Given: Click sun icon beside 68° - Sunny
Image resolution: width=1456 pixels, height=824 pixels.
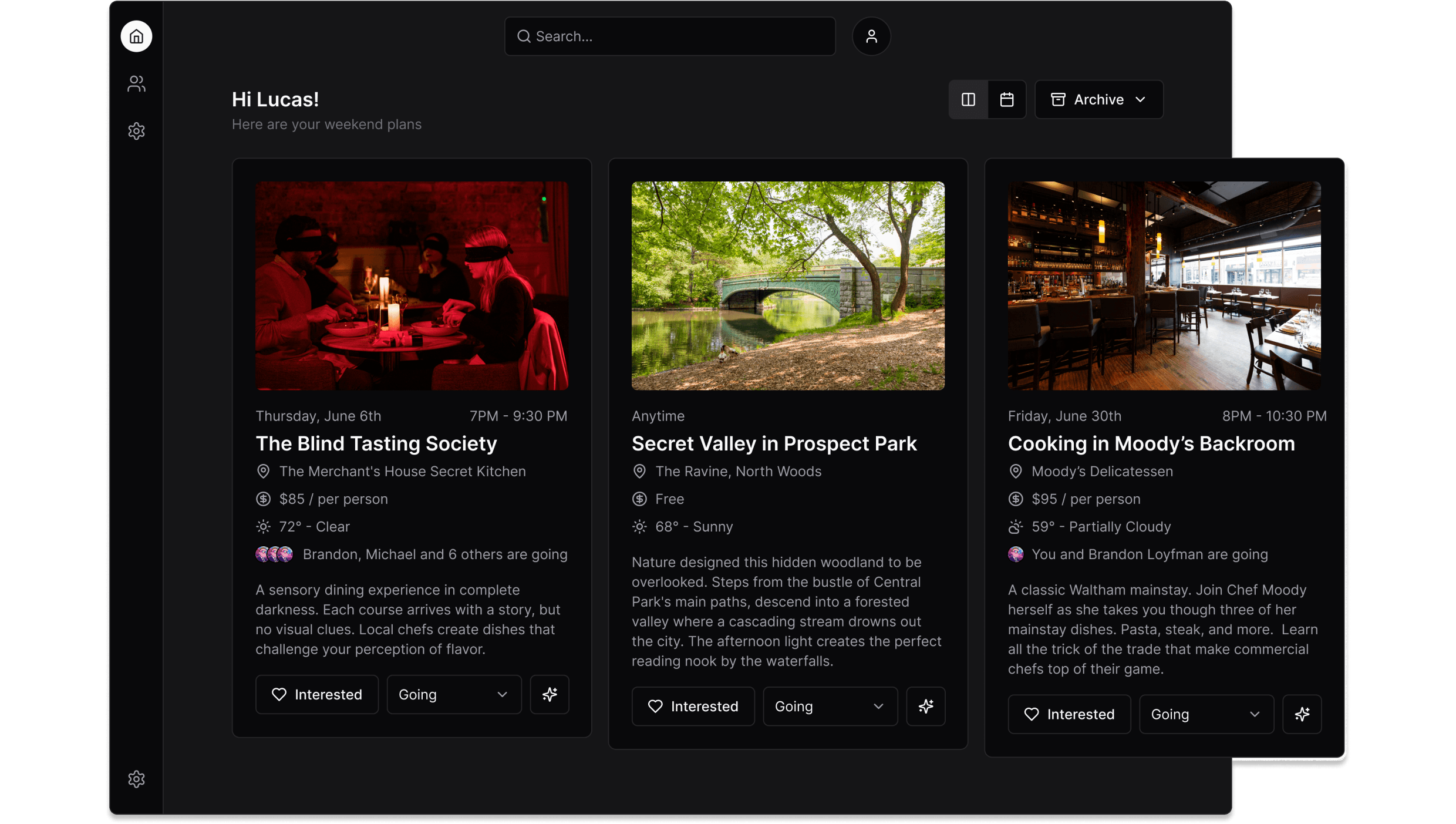Looking at the screenshot, I should (639, 526).
